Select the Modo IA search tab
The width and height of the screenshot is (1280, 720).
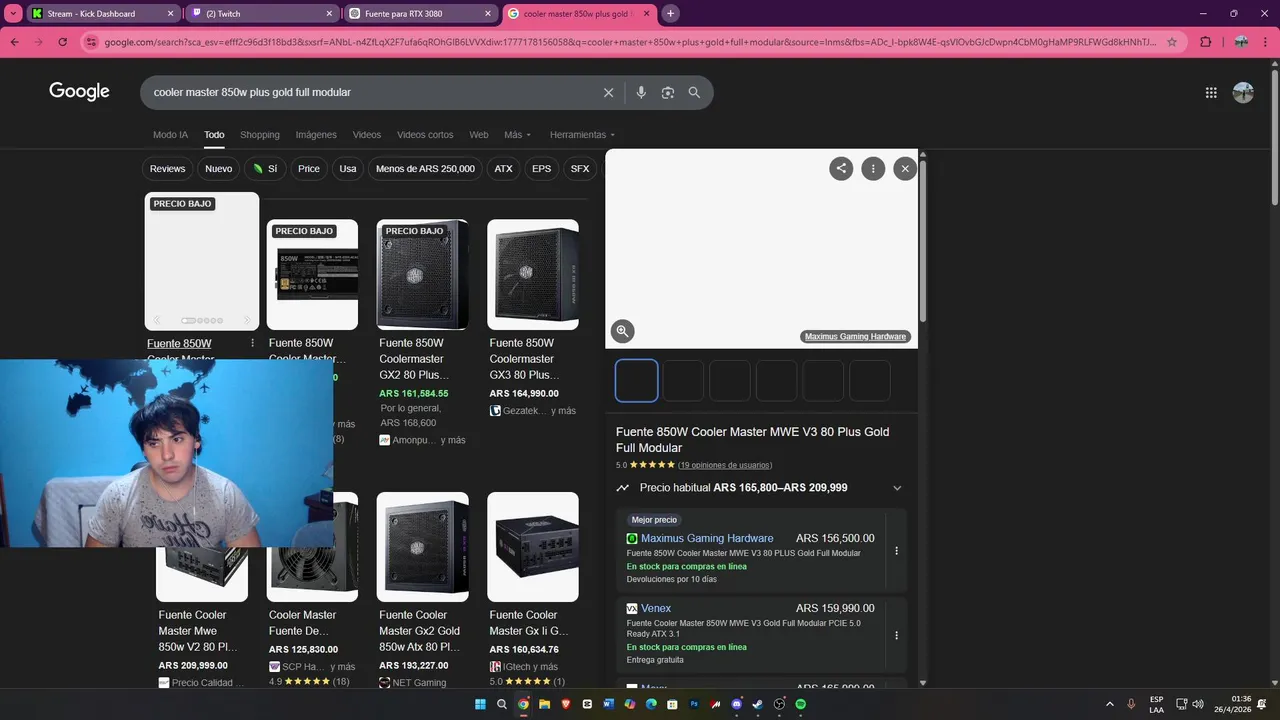click(x=170, y=135)
